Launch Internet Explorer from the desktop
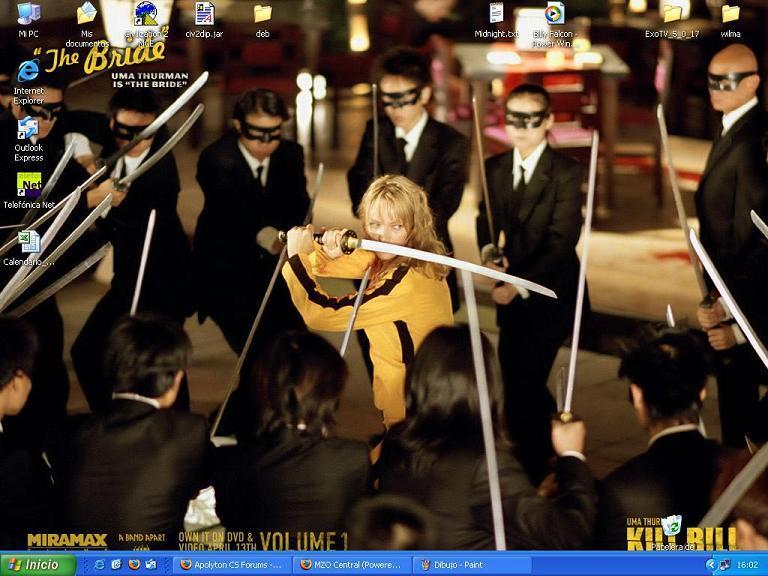The height and width of the screenshot is (576, 768). click(x=28, y=72)
